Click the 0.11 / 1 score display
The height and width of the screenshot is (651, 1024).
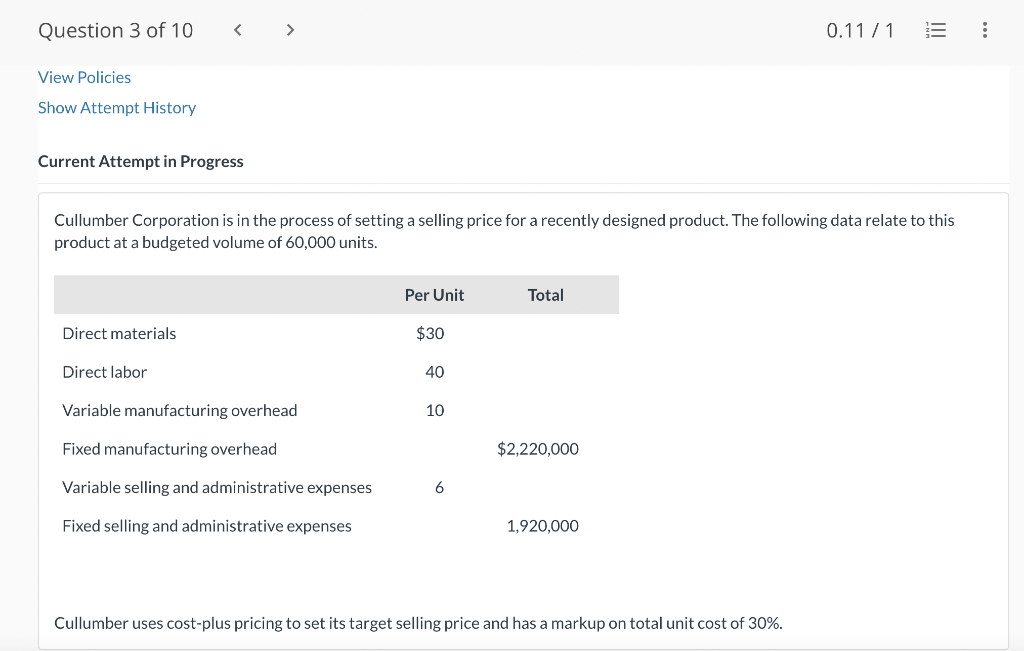860,30
